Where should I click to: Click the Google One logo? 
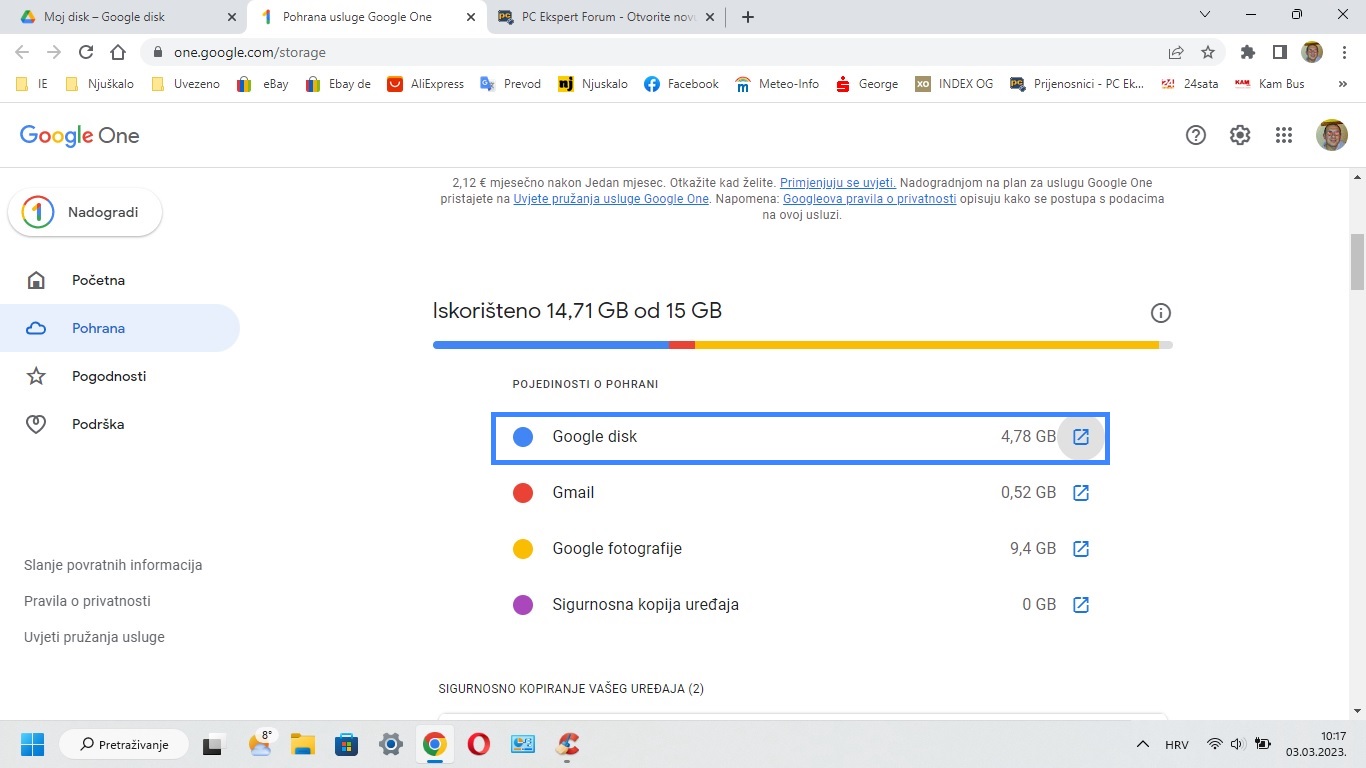click(x=80, y=136)
